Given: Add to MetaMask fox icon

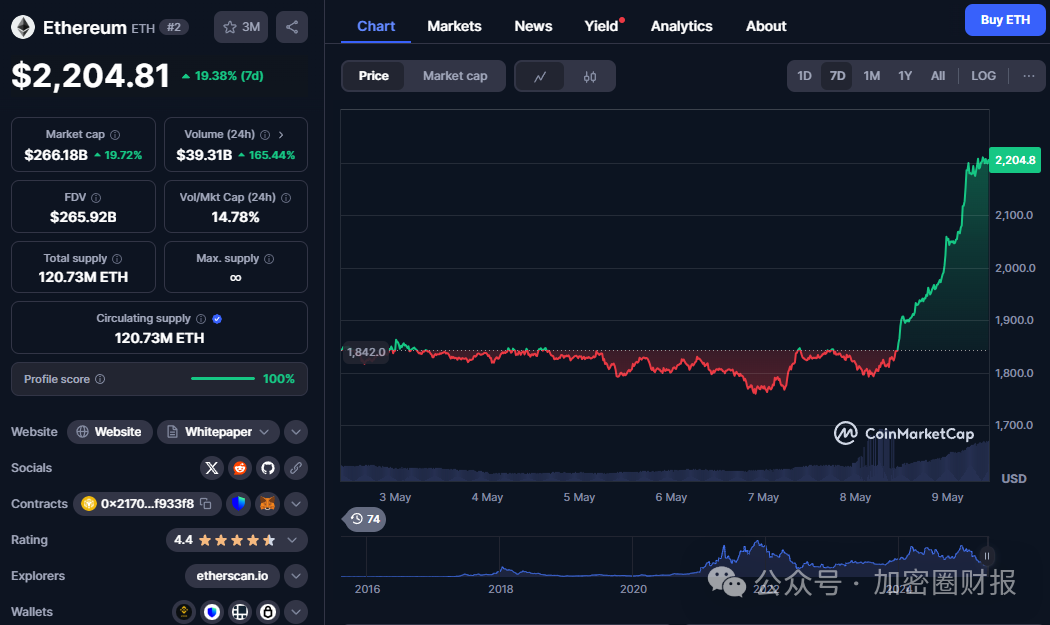Looking at the screenshot, I should [268, 503].
